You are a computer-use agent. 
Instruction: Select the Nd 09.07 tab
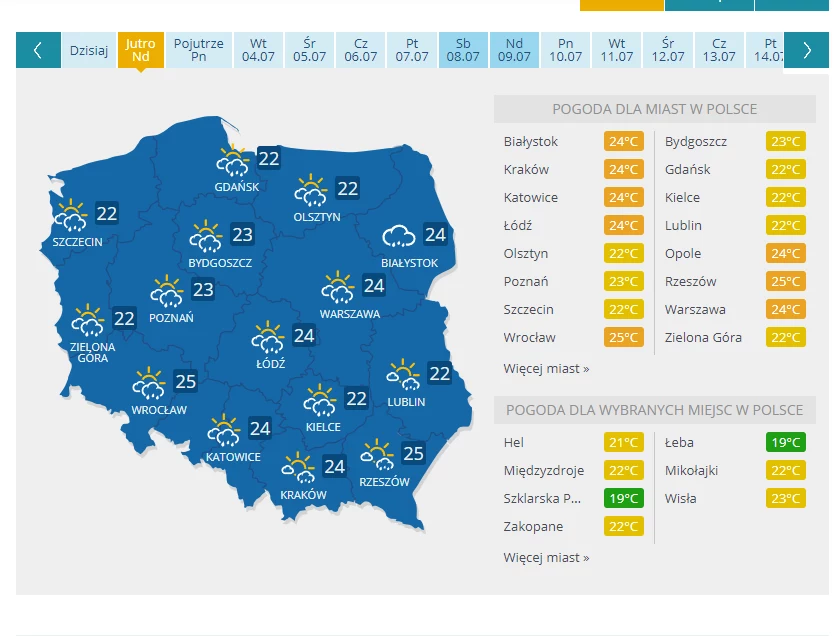tap(514, 50)
